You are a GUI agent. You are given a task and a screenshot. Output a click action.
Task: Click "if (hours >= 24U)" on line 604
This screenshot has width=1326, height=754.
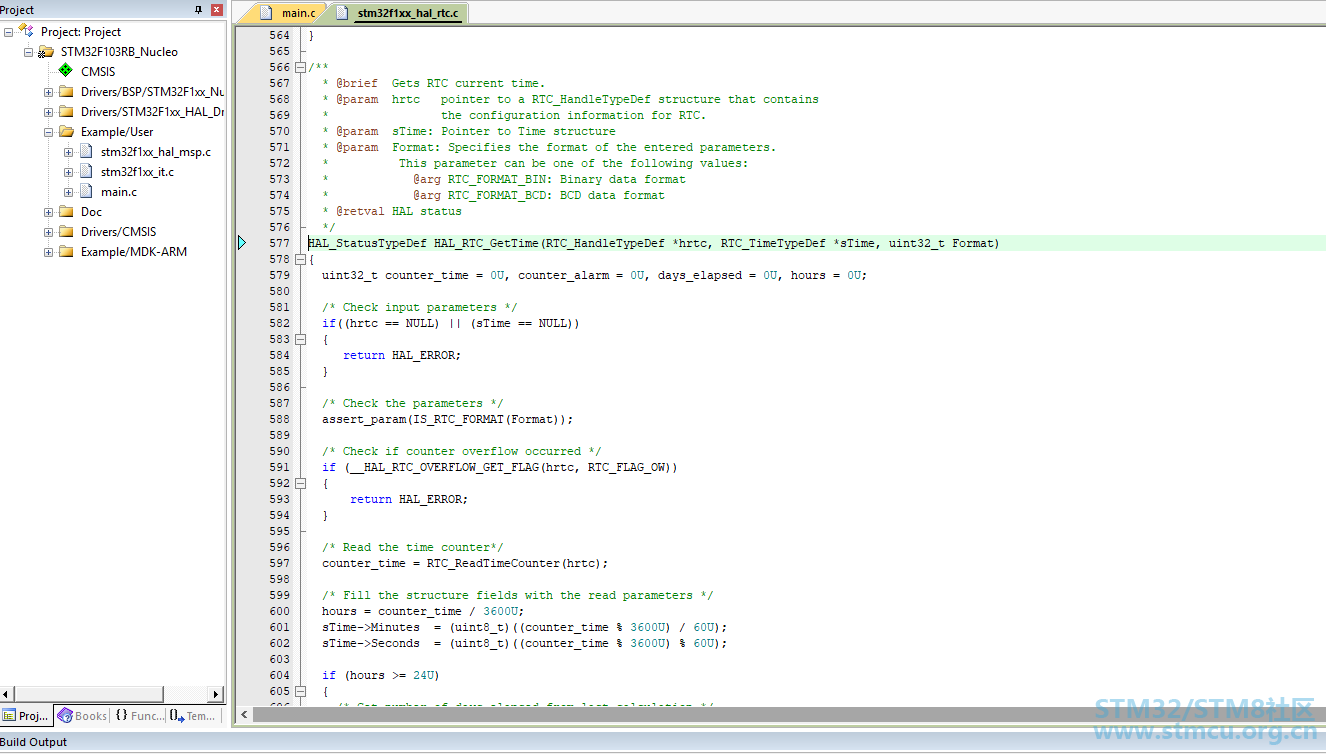tap(381, 675)
